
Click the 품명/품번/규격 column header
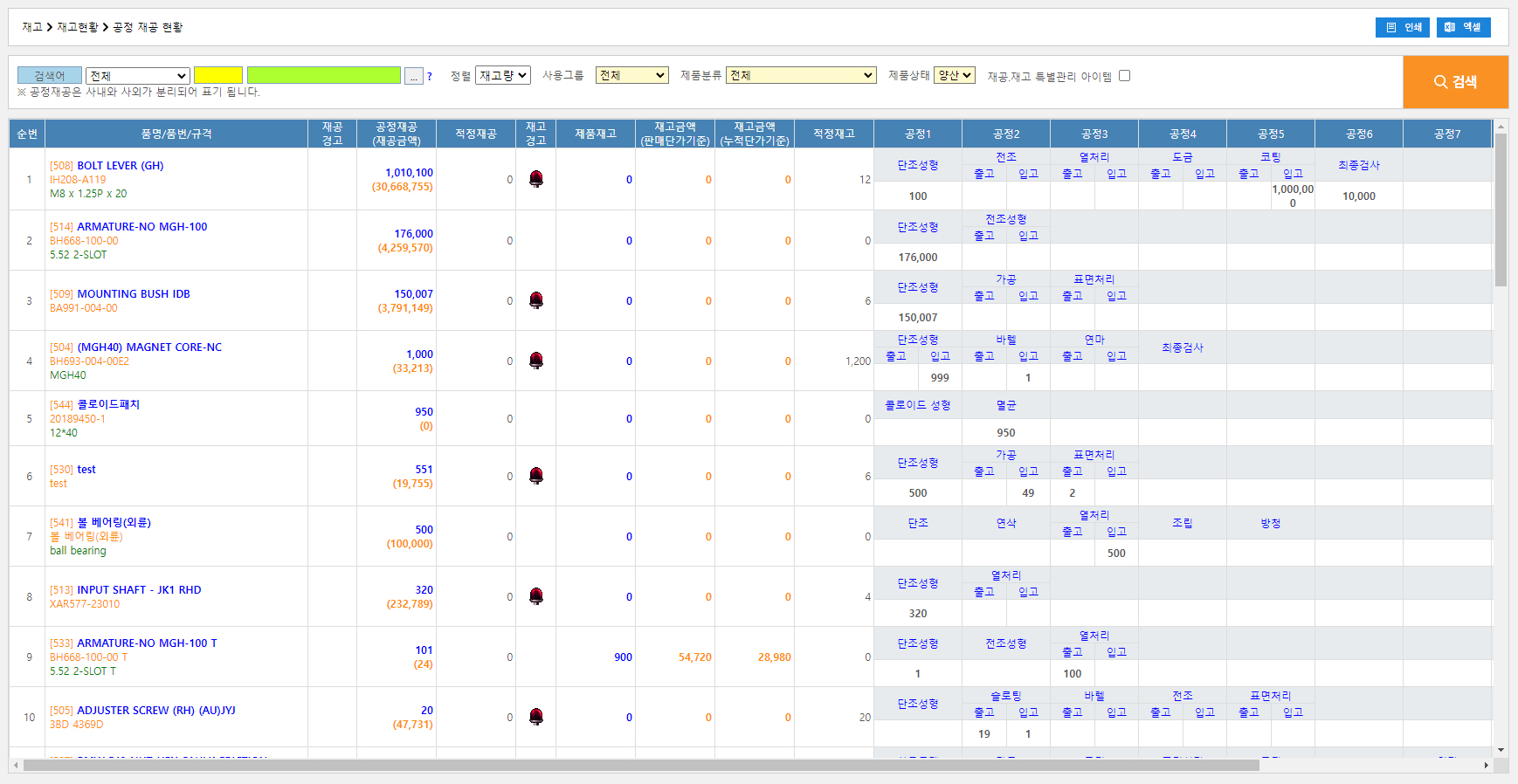[x=176, y=134]
